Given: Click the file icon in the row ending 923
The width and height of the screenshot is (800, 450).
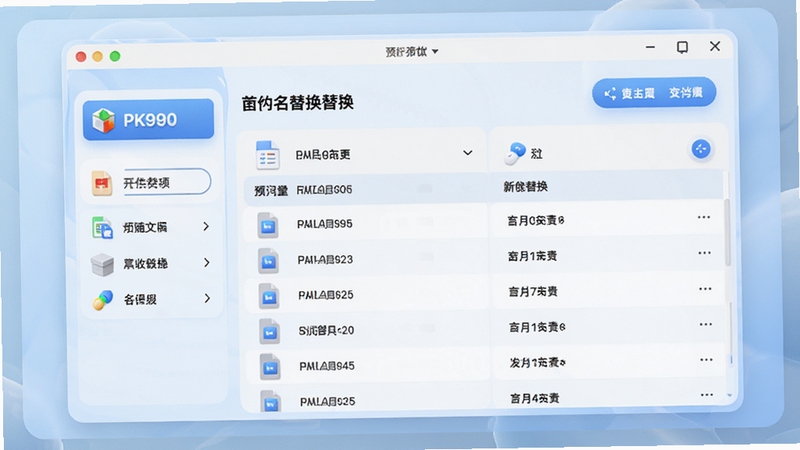Looking at the screenshot, I should tap(268, 261).
